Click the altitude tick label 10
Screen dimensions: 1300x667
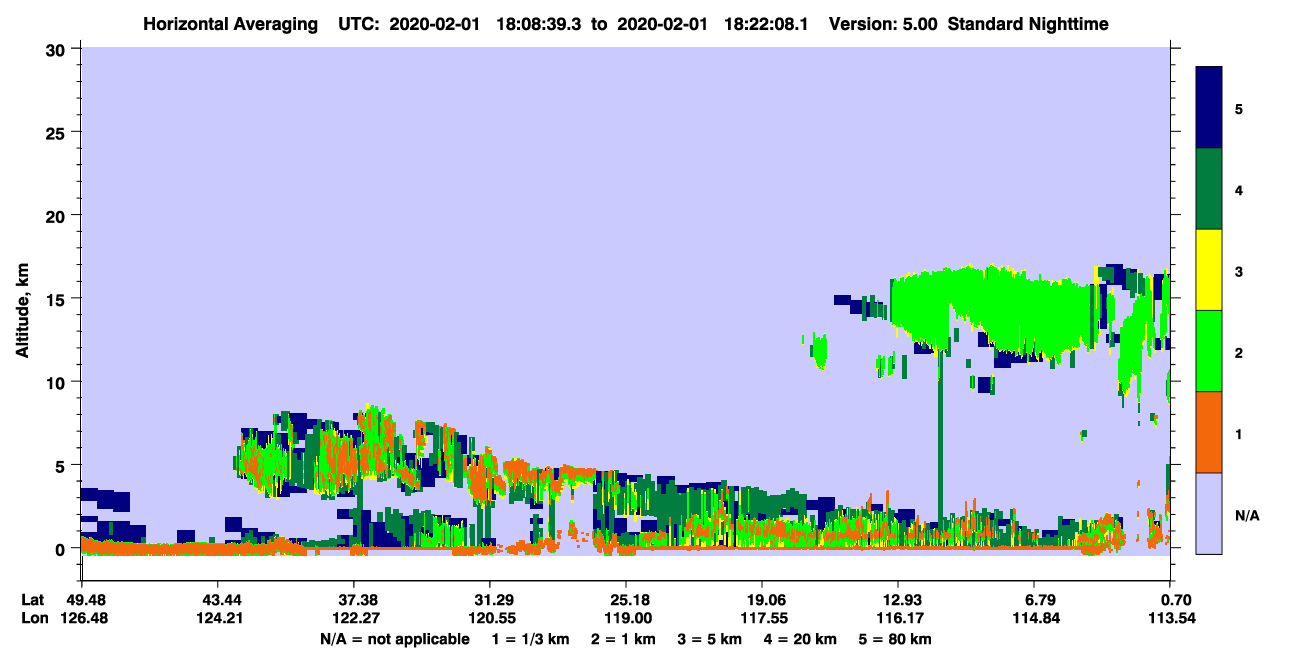click(57, 382)
